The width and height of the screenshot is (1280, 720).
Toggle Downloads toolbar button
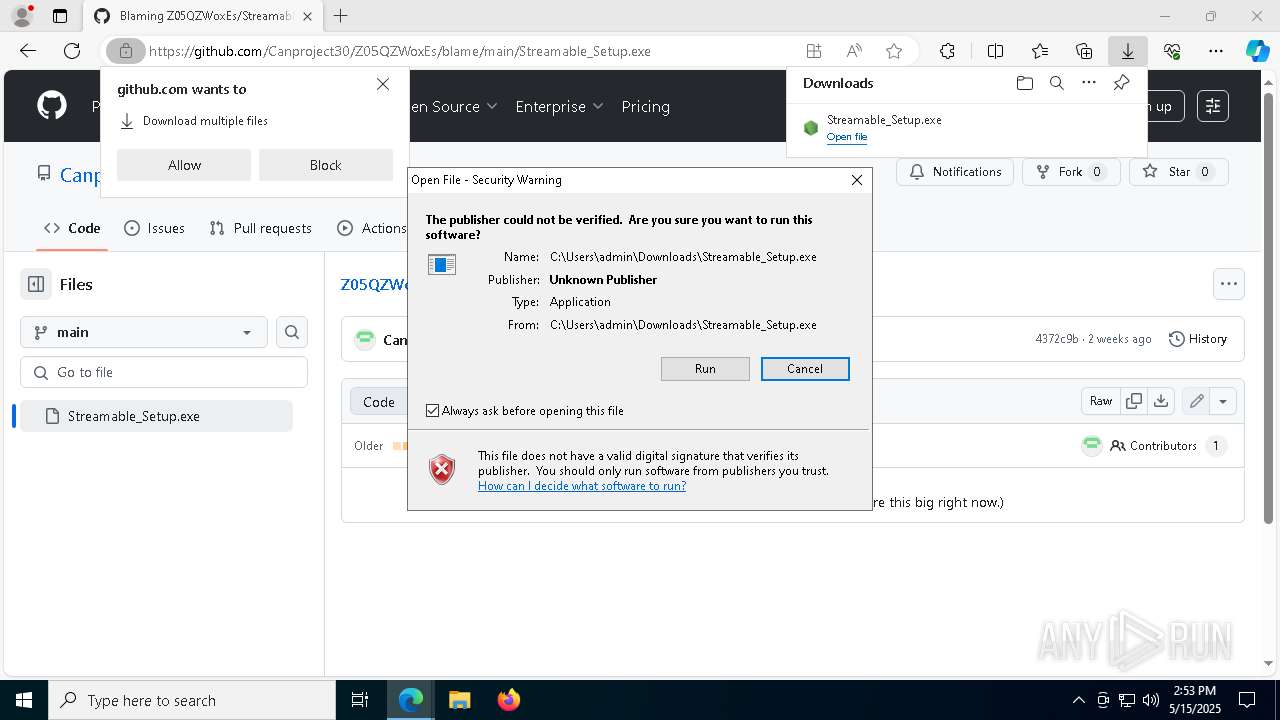point(1127,51)
